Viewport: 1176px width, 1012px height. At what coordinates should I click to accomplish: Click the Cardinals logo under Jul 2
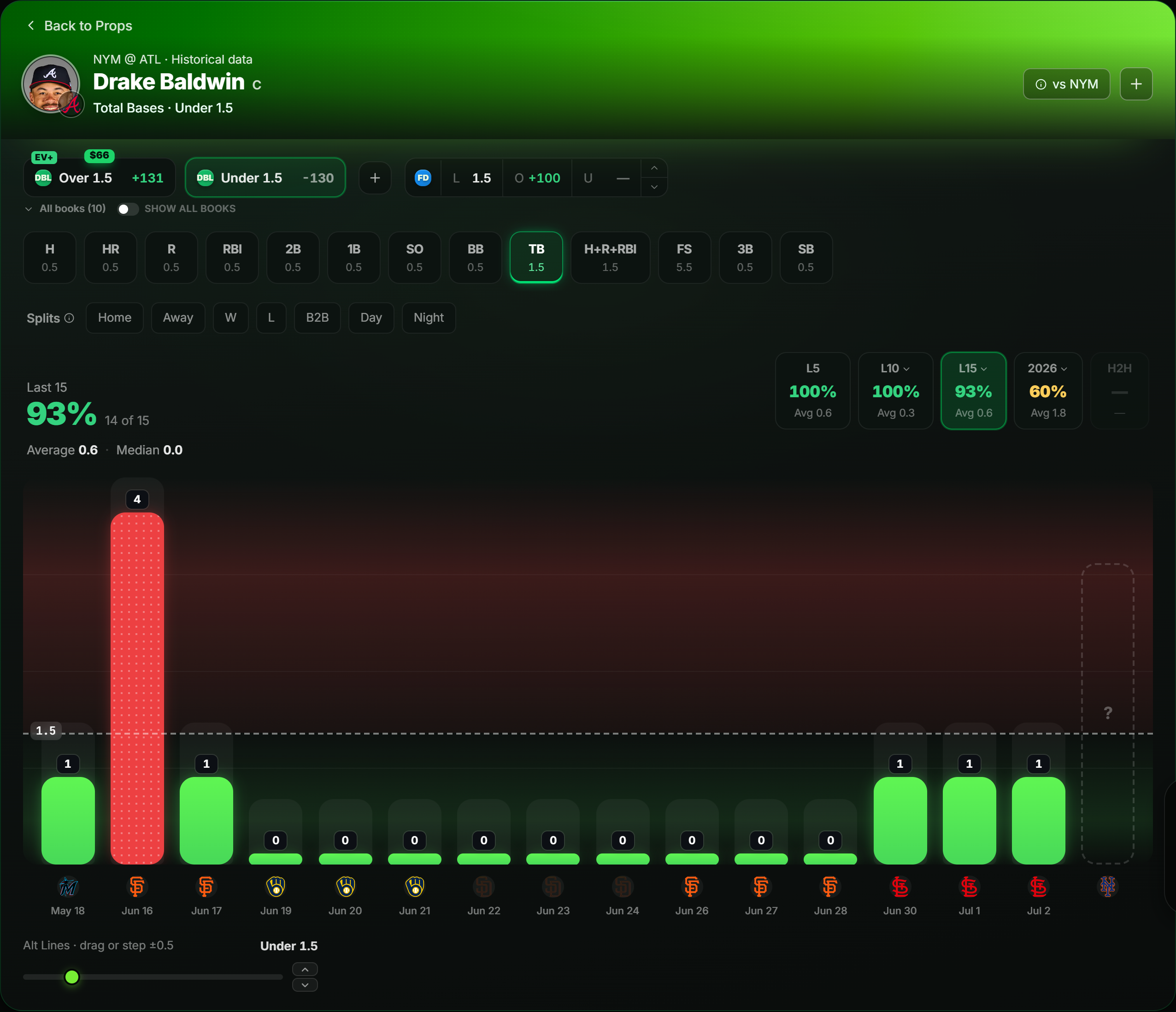1039,887
